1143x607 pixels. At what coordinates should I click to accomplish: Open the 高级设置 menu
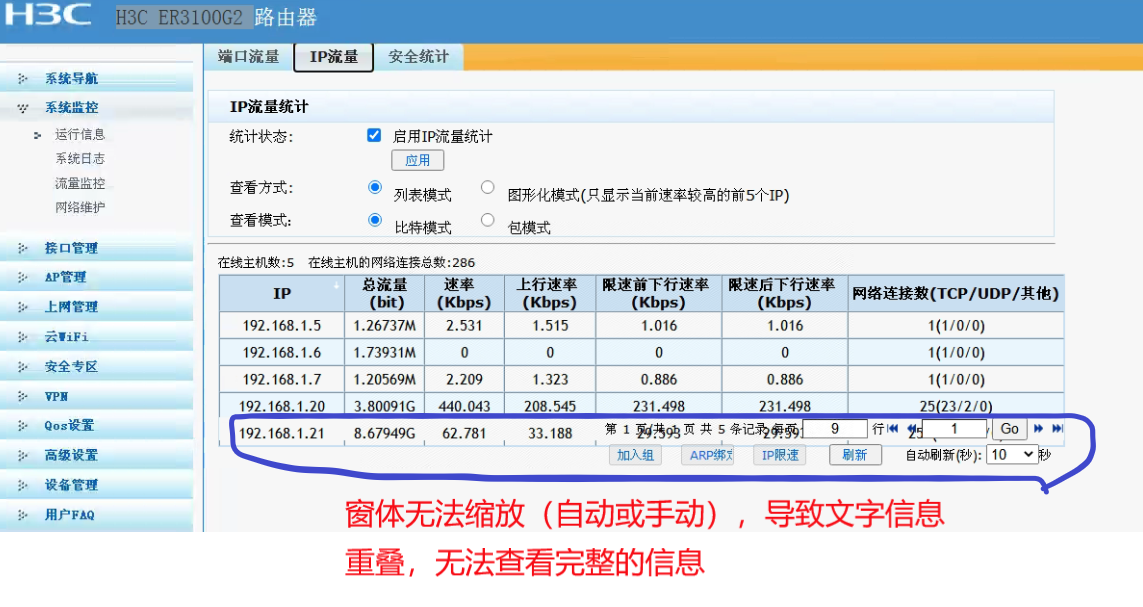[x=71, y=455]
